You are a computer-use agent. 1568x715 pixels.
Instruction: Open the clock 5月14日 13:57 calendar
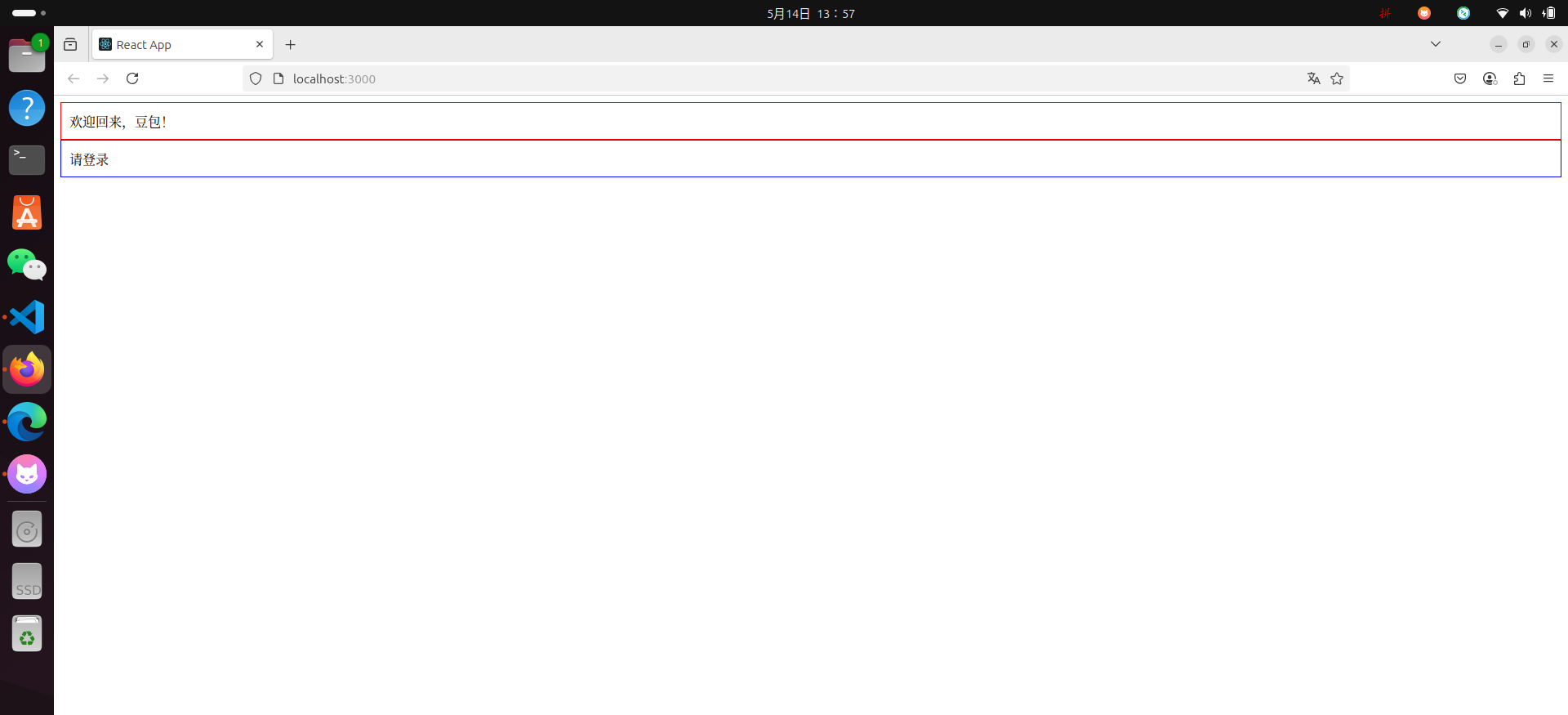(x=811, y=13)
